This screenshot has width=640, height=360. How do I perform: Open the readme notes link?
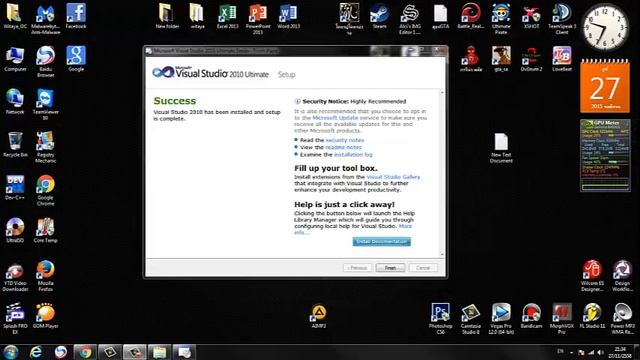pos(343,147)
